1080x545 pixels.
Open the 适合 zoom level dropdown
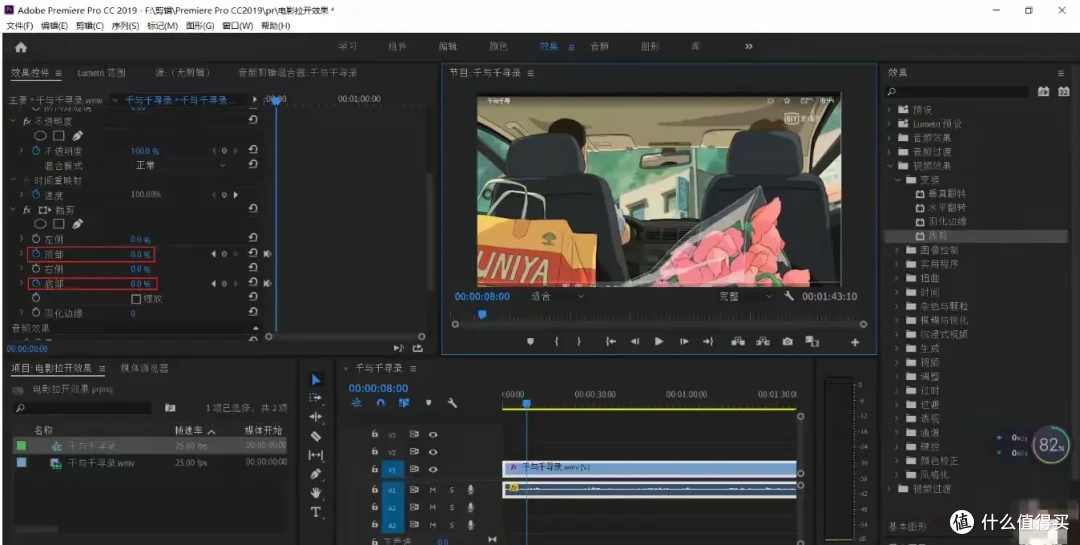(558, 296)
